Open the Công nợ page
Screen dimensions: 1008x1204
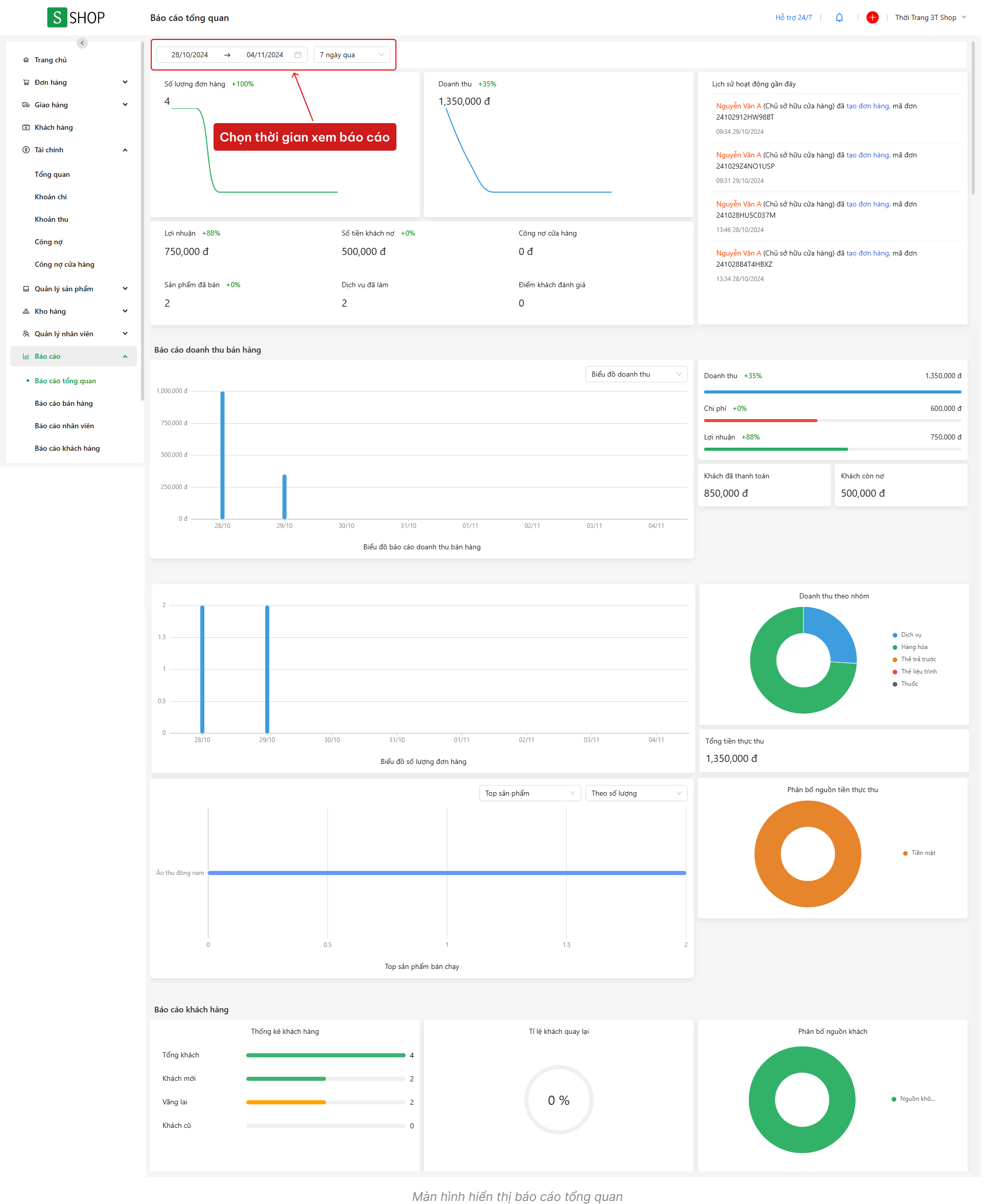[x=49, y=242]
